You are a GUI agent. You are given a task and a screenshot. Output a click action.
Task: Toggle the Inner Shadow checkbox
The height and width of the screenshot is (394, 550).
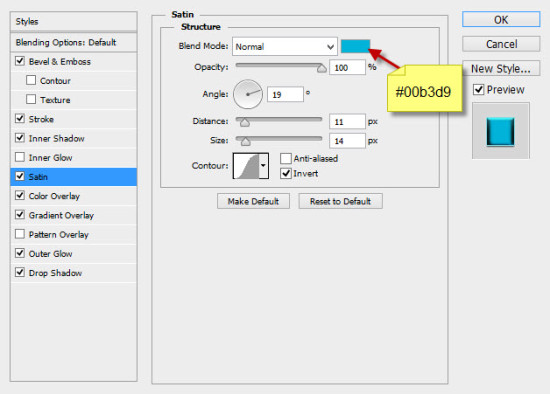tap(20, 138)
